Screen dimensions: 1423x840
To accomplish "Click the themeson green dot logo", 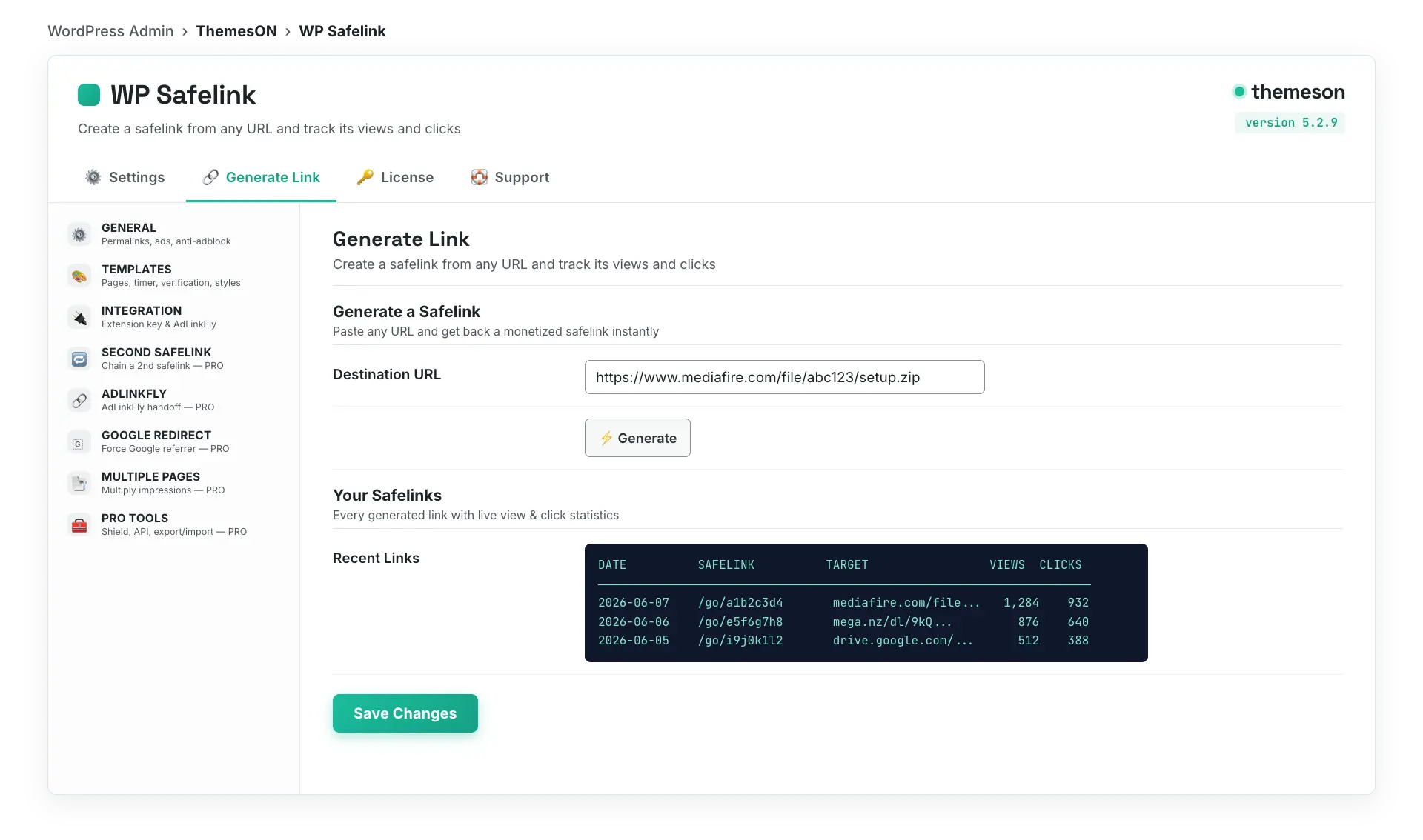I will point(1239,92).
